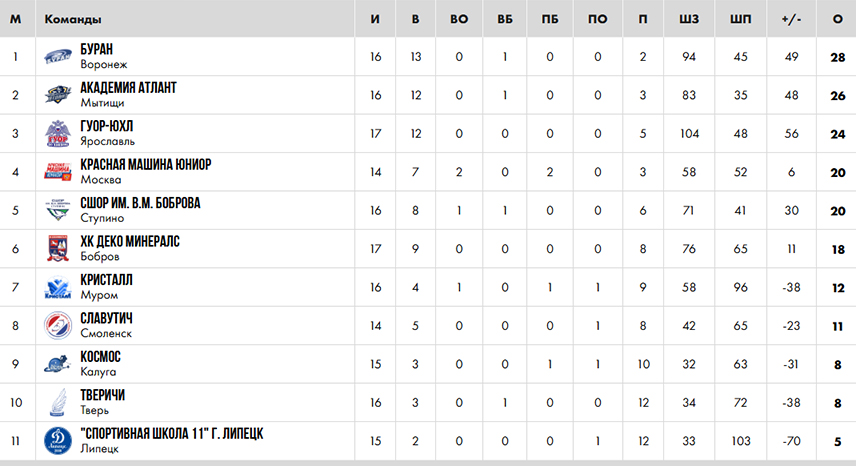856x466 pixels.
Task: Go to the АКАДЕМИЯ АТЛАНТ team page
Action: point(128,88)
